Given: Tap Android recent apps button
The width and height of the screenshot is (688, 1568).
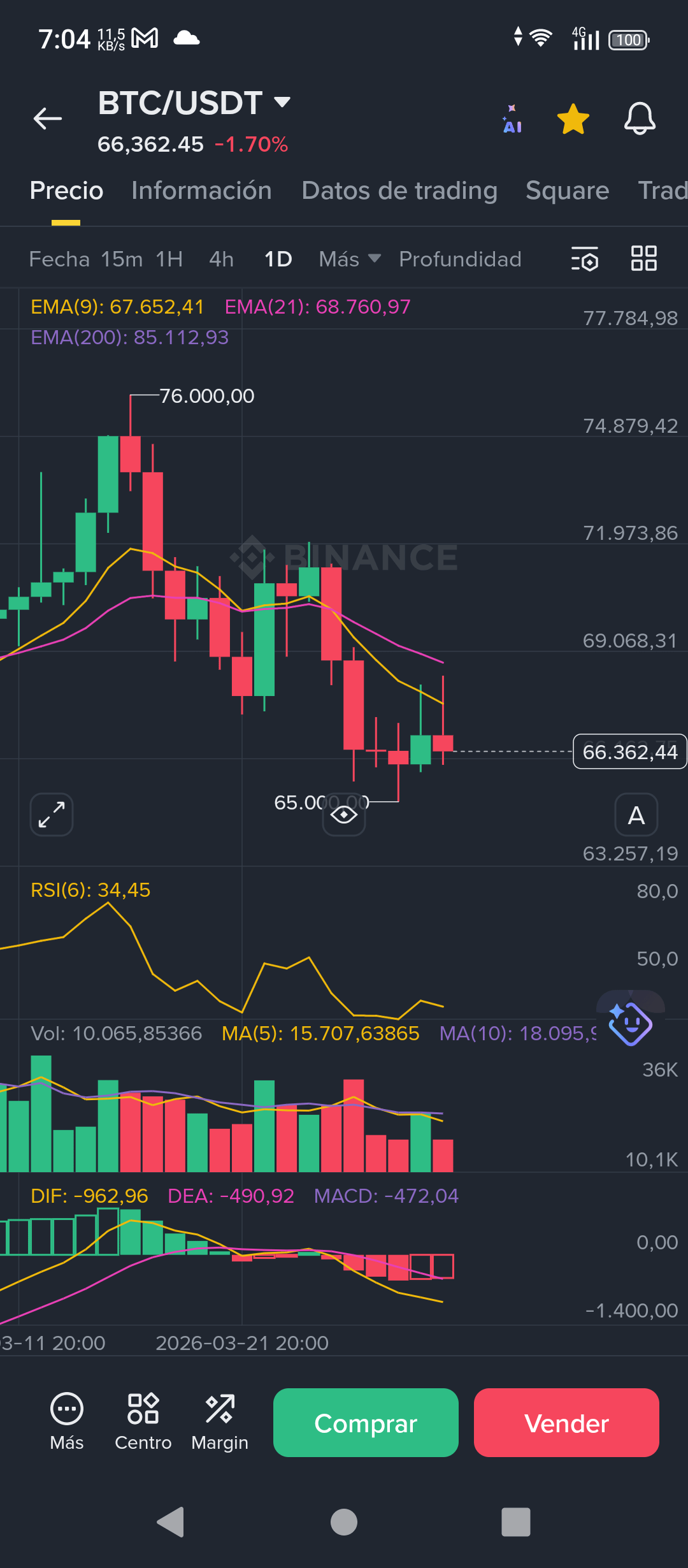Looking at the screenshot, I should tap(516, 1522).
